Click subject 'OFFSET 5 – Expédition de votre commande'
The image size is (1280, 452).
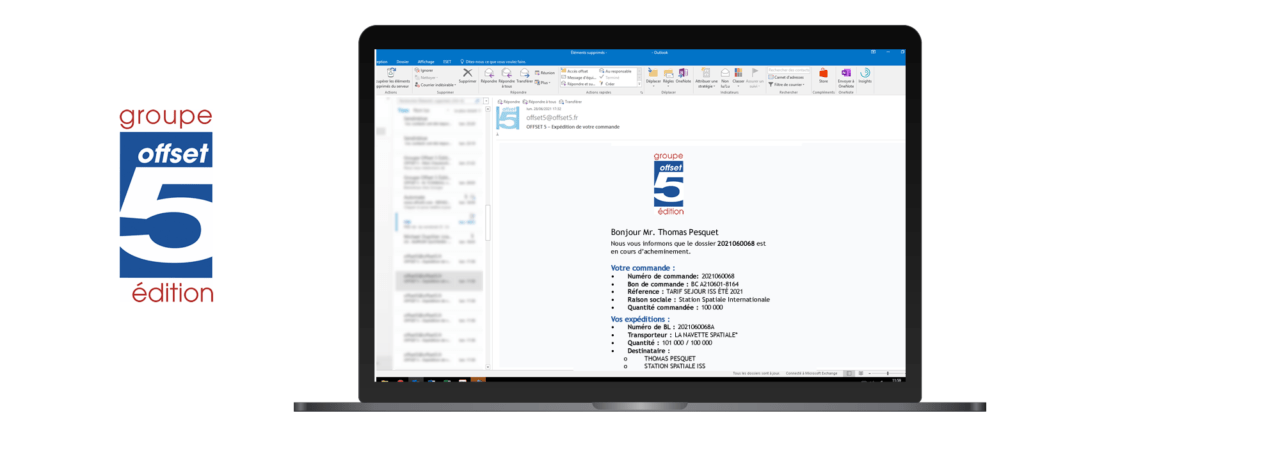tap(573, 127)
